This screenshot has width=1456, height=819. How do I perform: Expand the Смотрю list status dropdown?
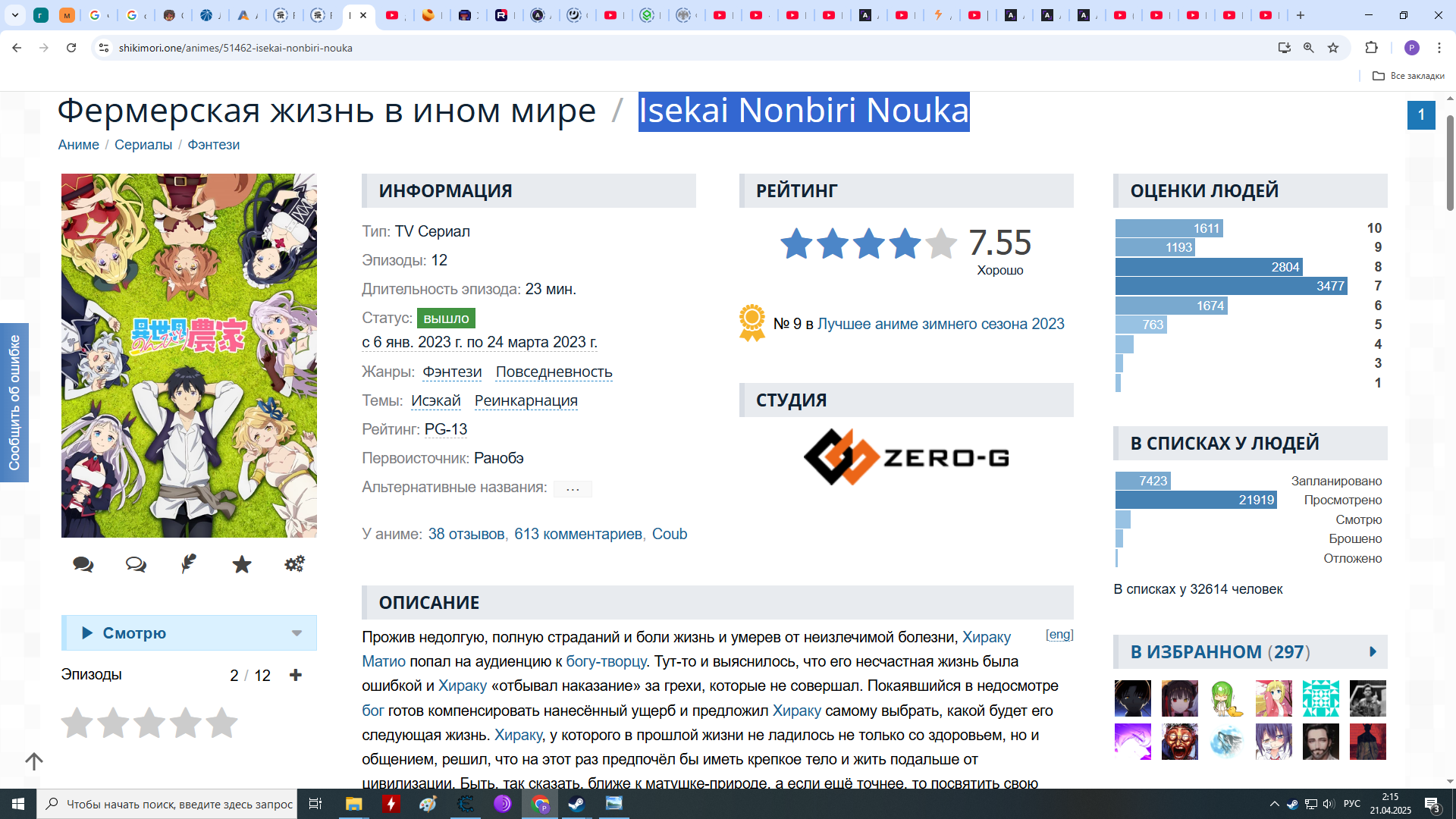click(297, 633)
